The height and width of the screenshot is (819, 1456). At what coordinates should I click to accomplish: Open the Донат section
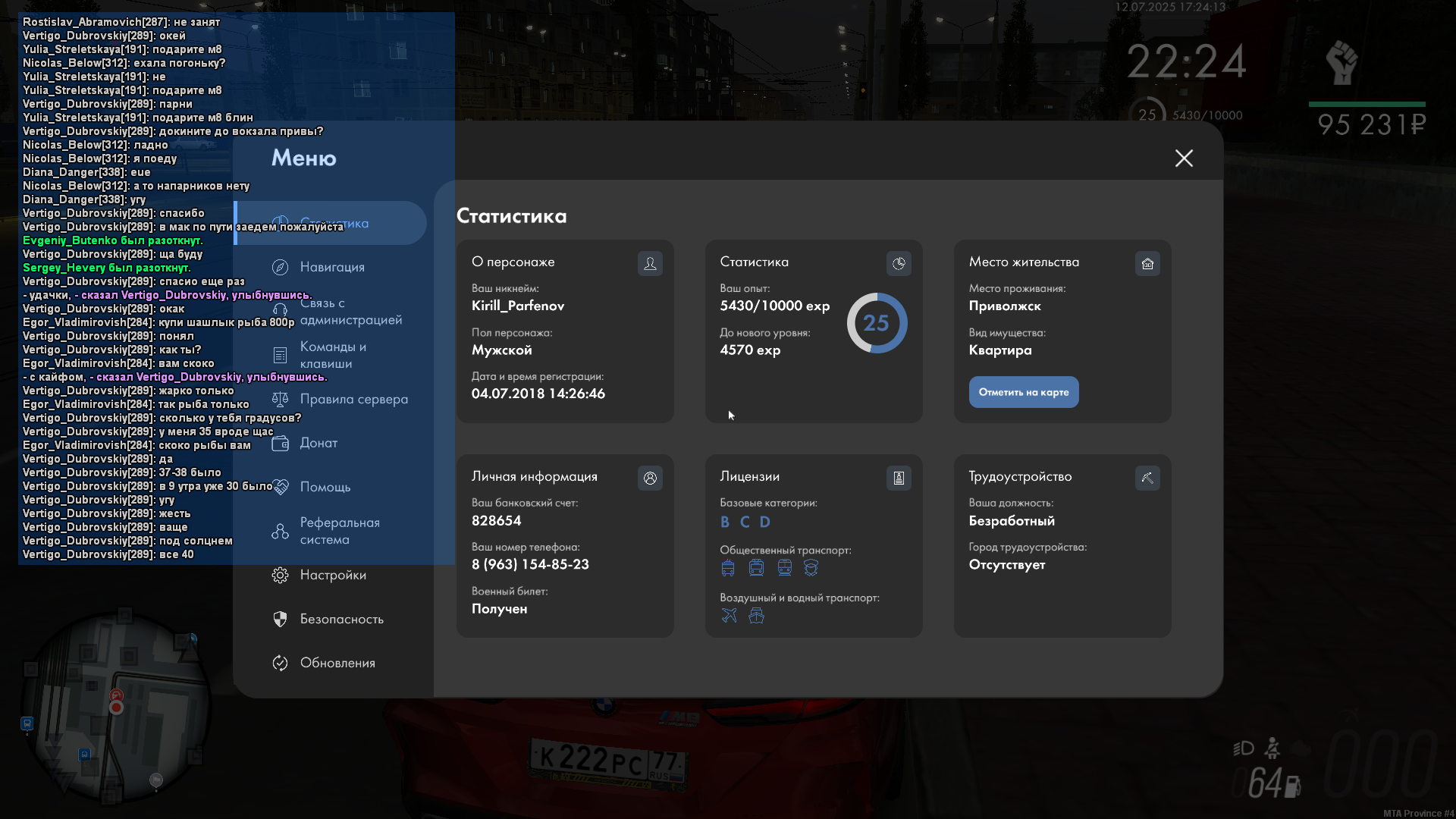[331, 443]
